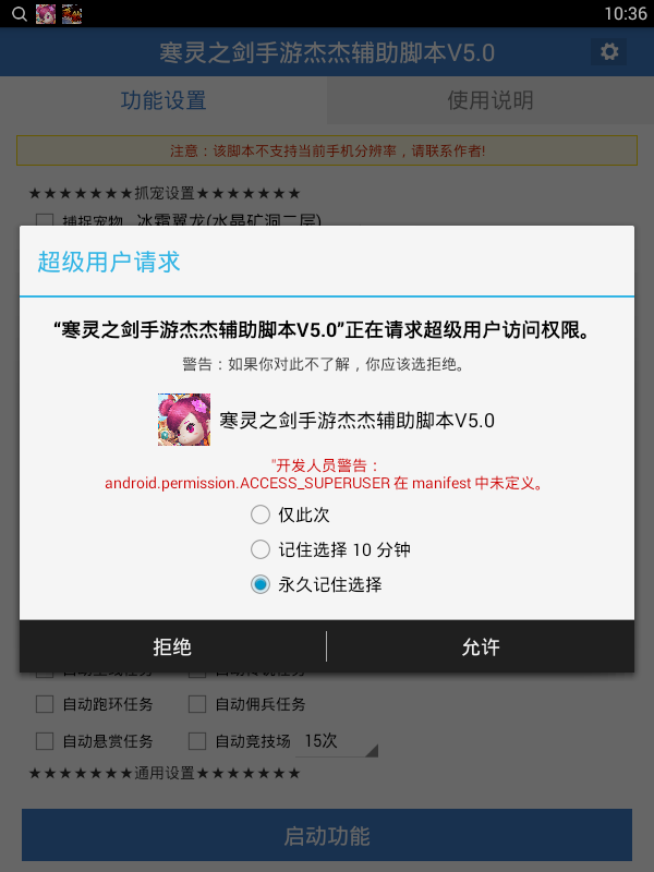Select the 仅此次 radio option
The width and height of the screenshot is (654, 872).
(x=260, y=514)
